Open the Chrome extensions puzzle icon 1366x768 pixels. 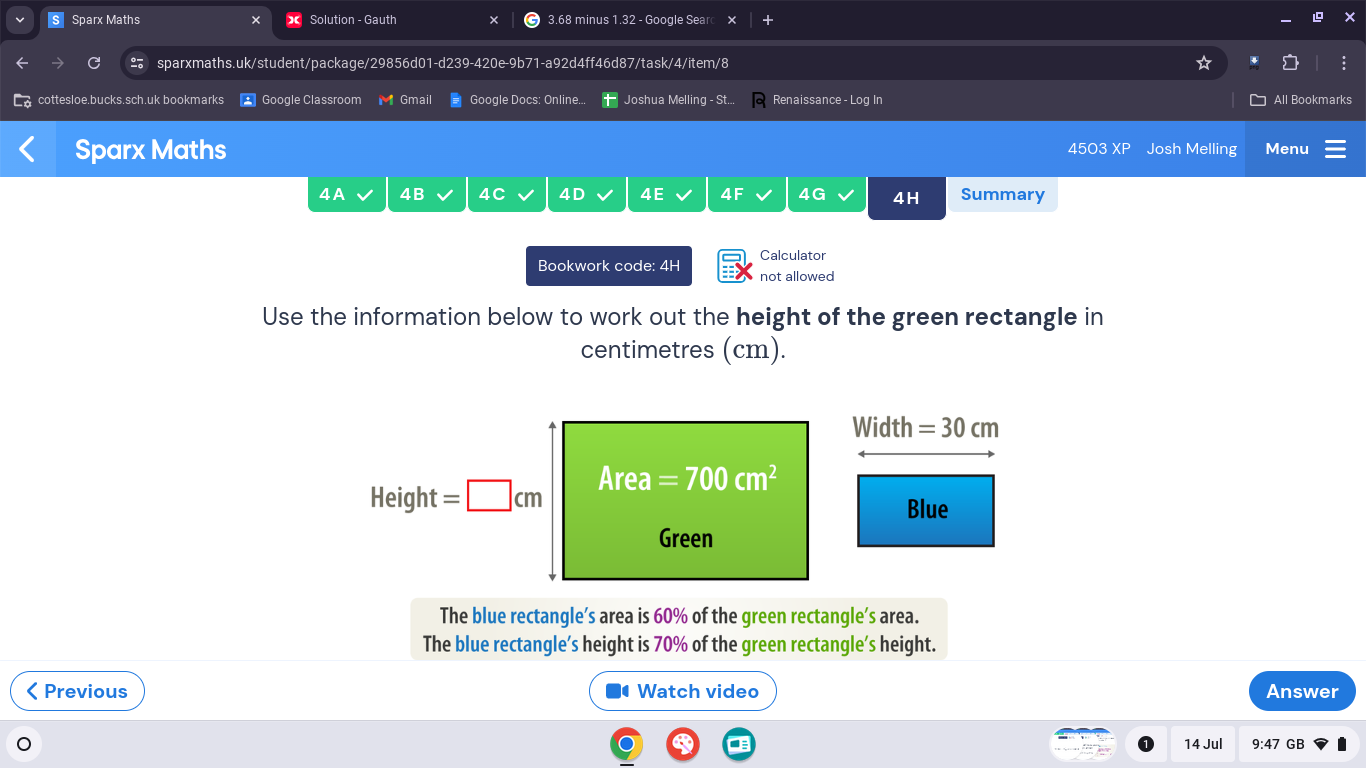pos(1290,62)
